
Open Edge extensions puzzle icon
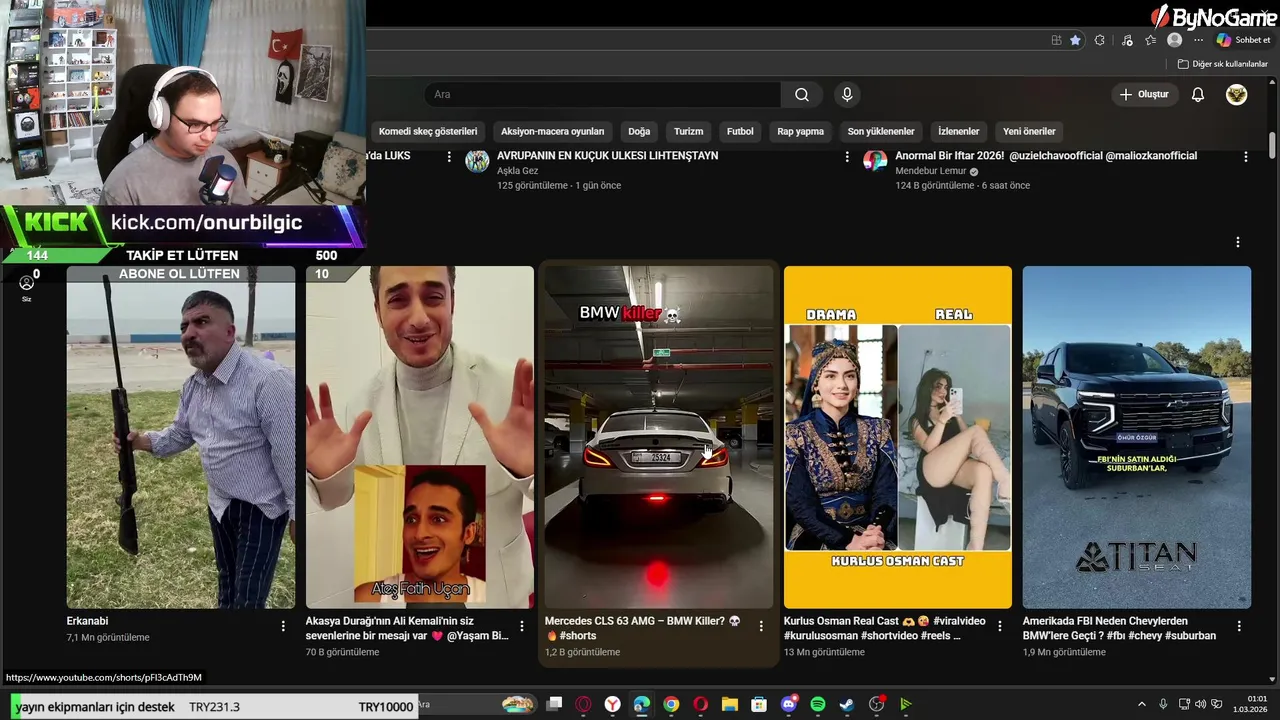(x=1100, y=40)
